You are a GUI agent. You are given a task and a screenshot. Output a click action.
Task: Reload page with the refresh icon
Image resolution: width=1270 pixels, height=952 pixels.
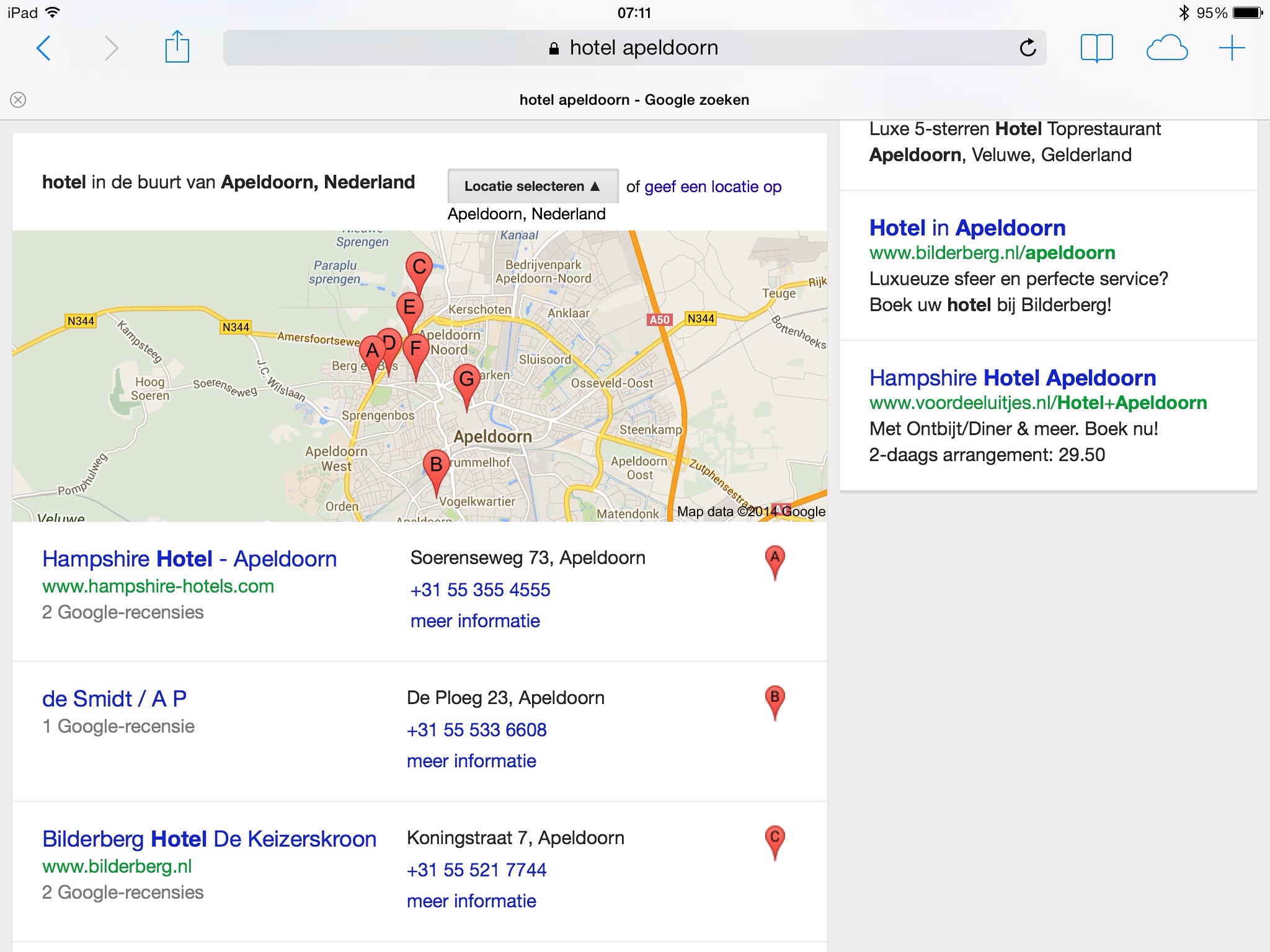pos(1028,48)
